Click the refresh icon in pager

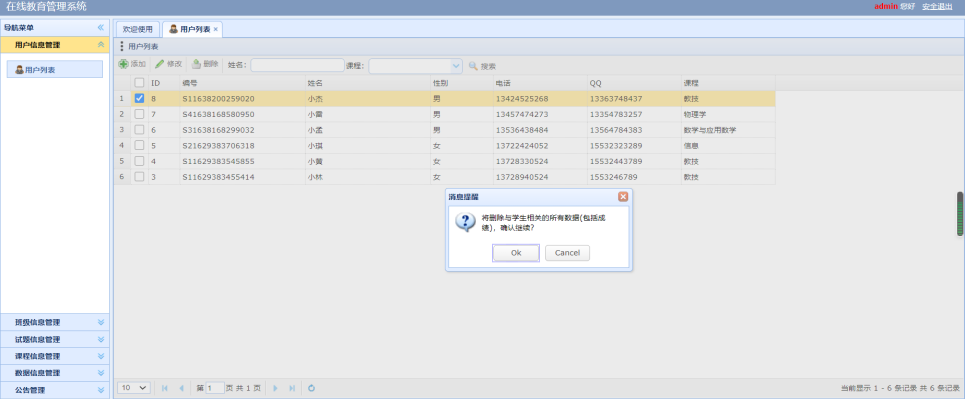coord(311,388)
